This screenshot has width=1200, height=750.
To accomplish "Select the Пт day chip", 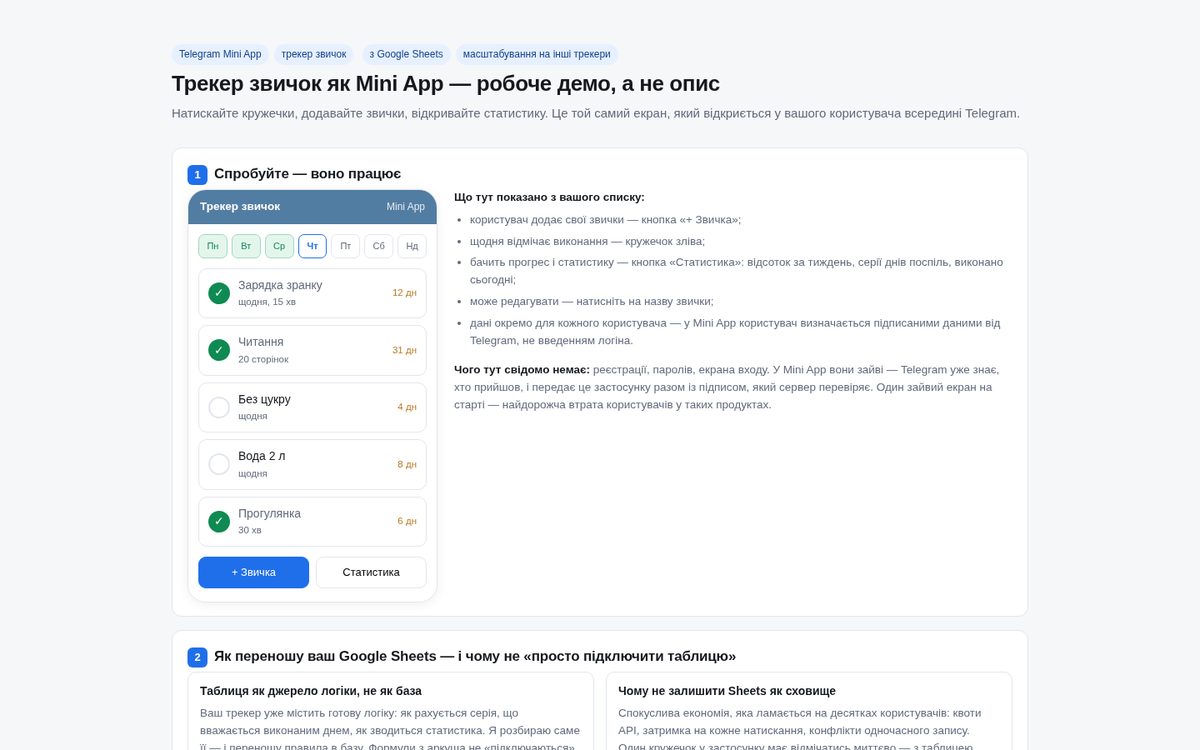I will coord(345,246).
